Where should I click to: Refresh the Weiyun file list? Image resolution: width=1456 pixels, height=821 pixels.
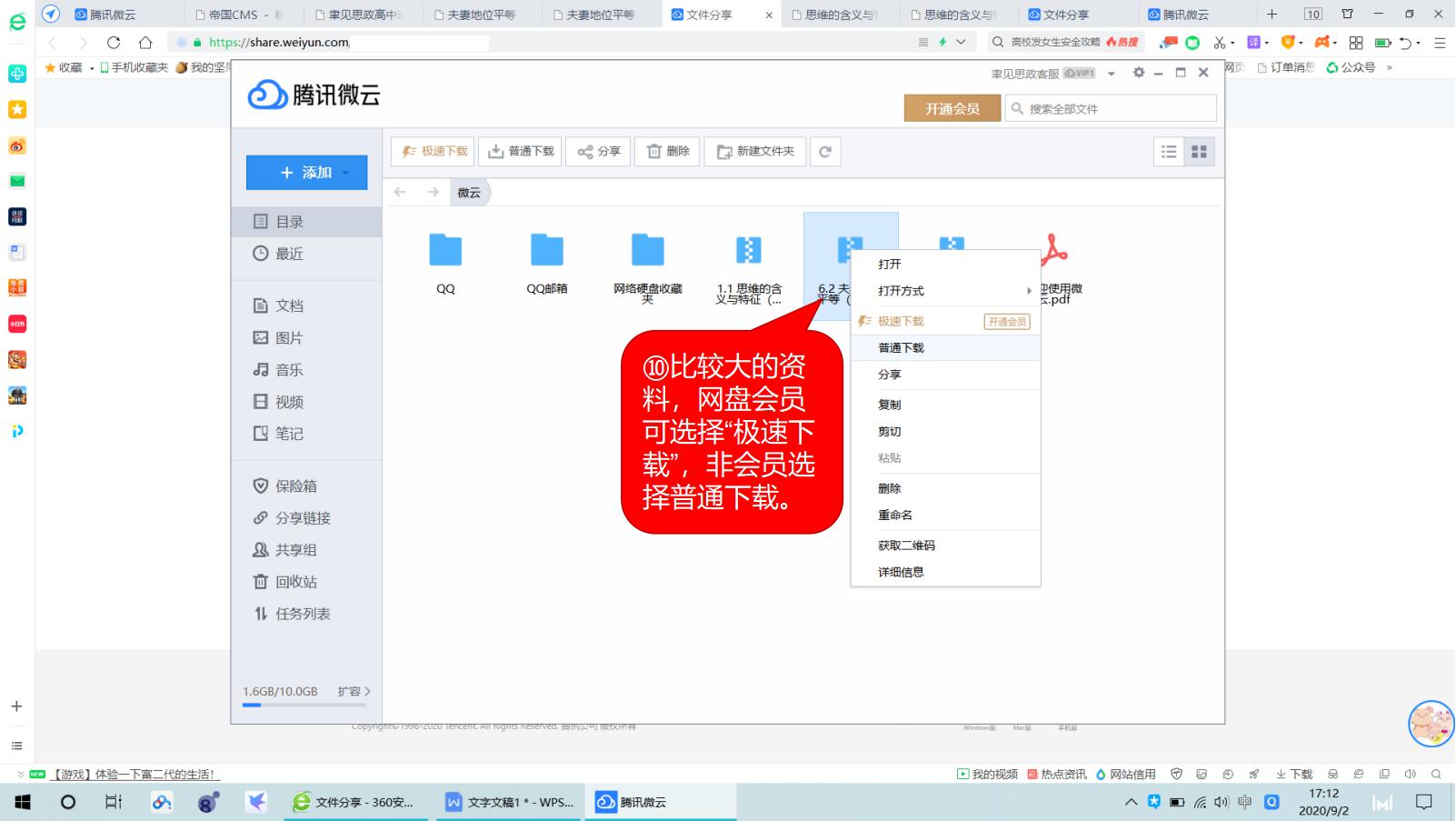point(824,151)
